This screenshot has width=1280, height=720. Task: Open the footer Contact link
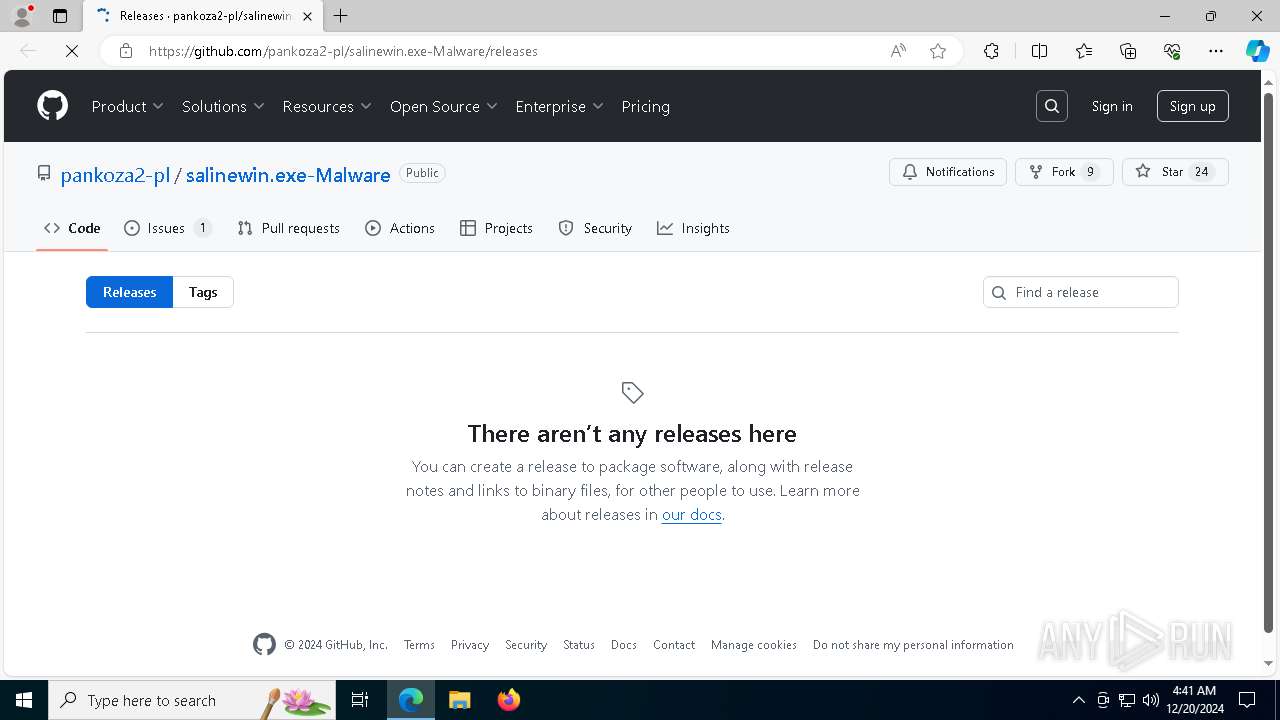(x=674, y=645)
